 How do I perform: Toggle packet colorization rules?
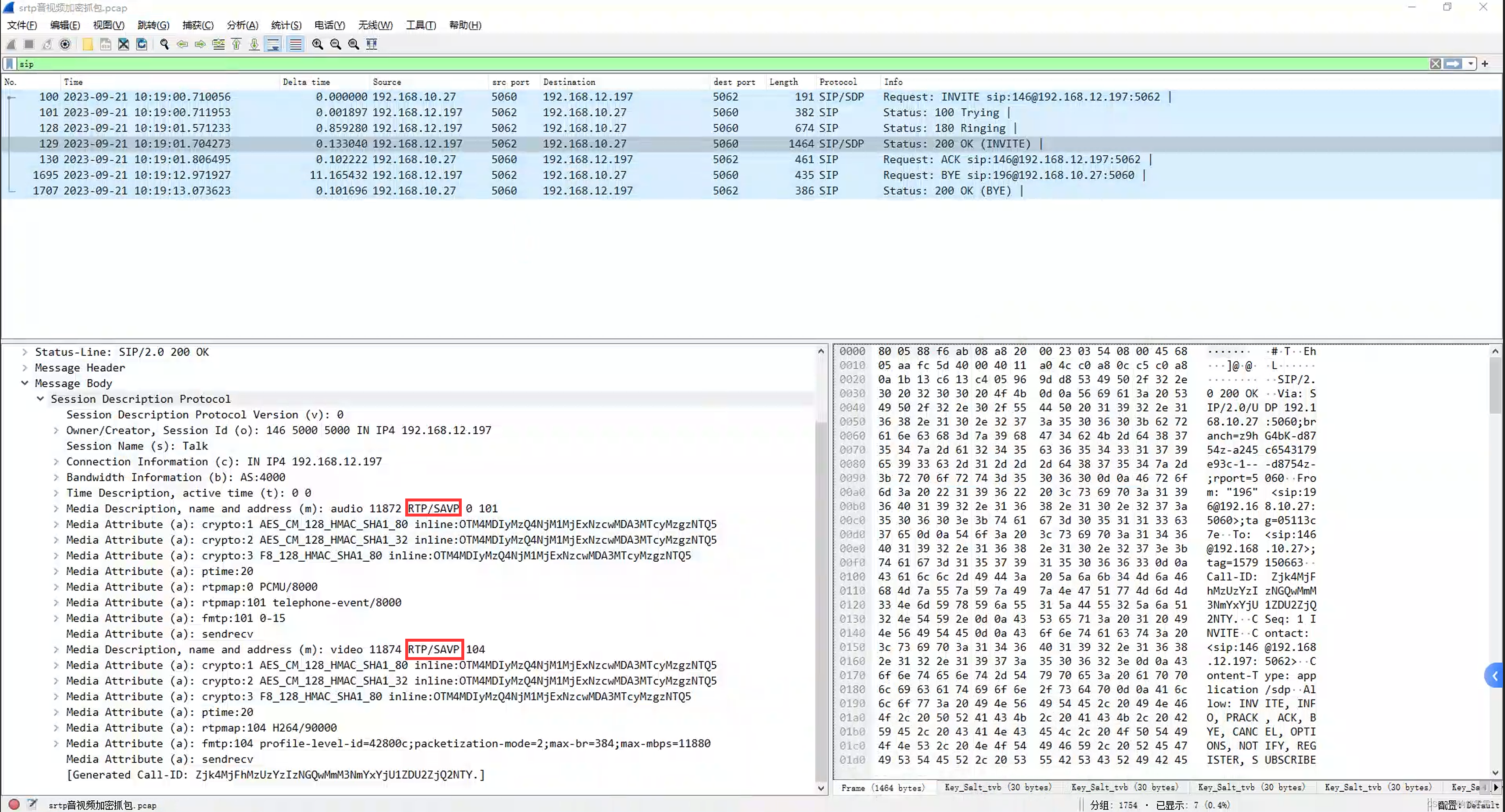click(x=296, y=44)
